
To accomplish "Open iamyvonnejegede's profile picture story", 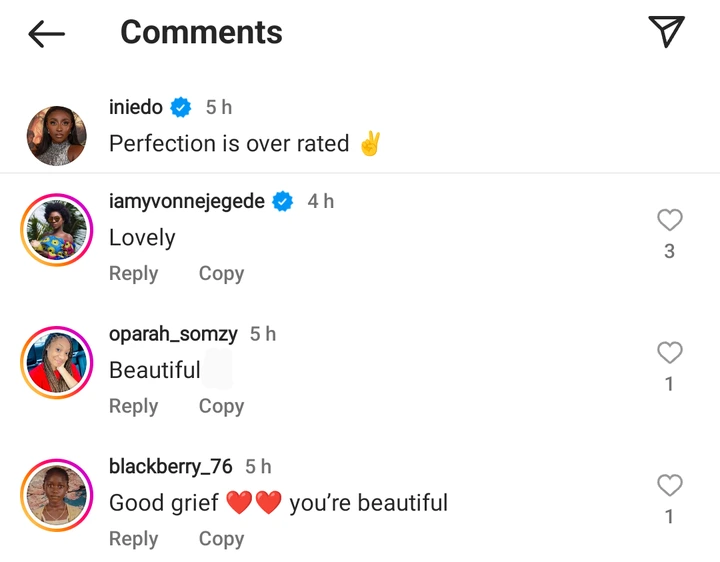I will coord(56,230).
